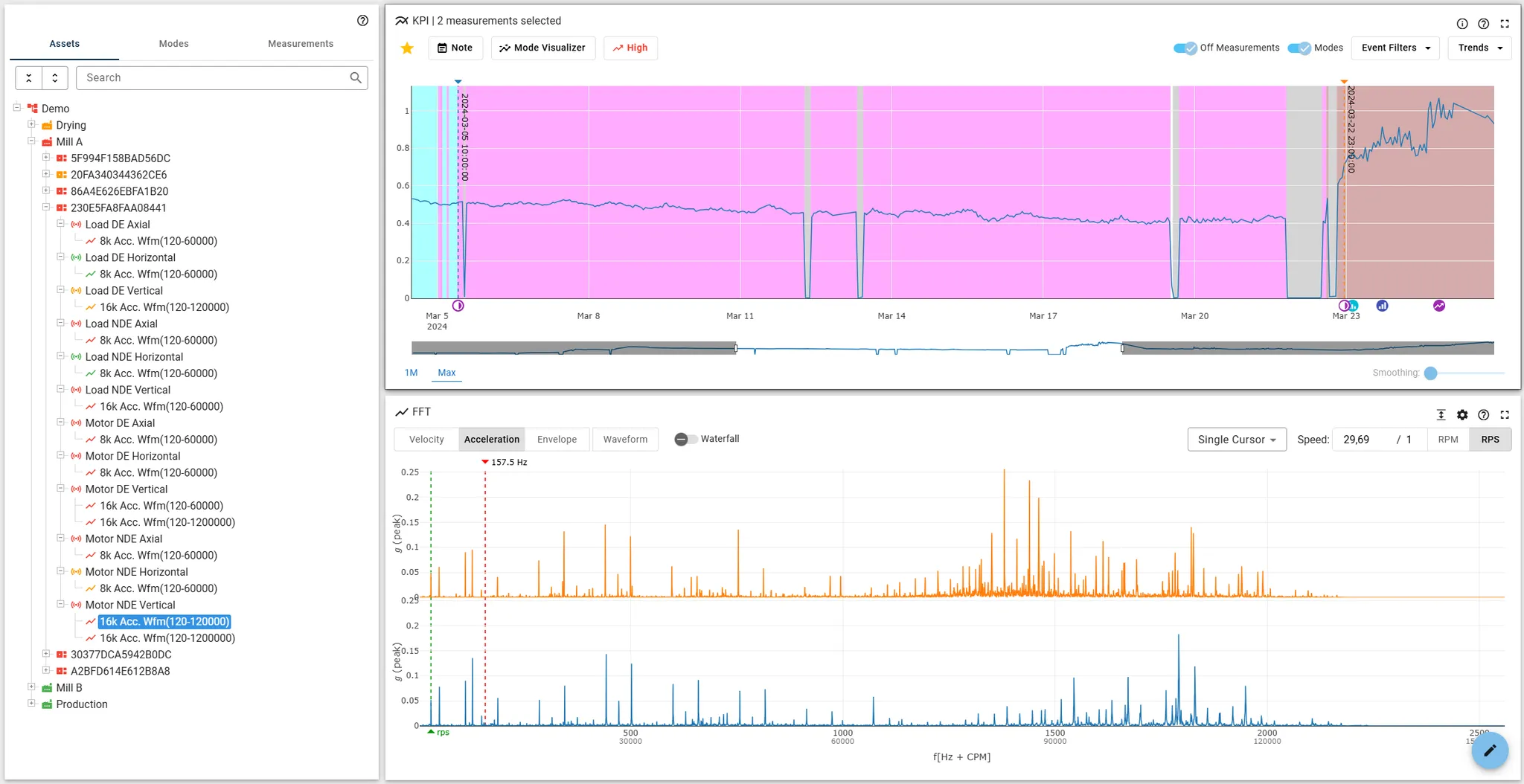Click the Note button

(455, 48)
